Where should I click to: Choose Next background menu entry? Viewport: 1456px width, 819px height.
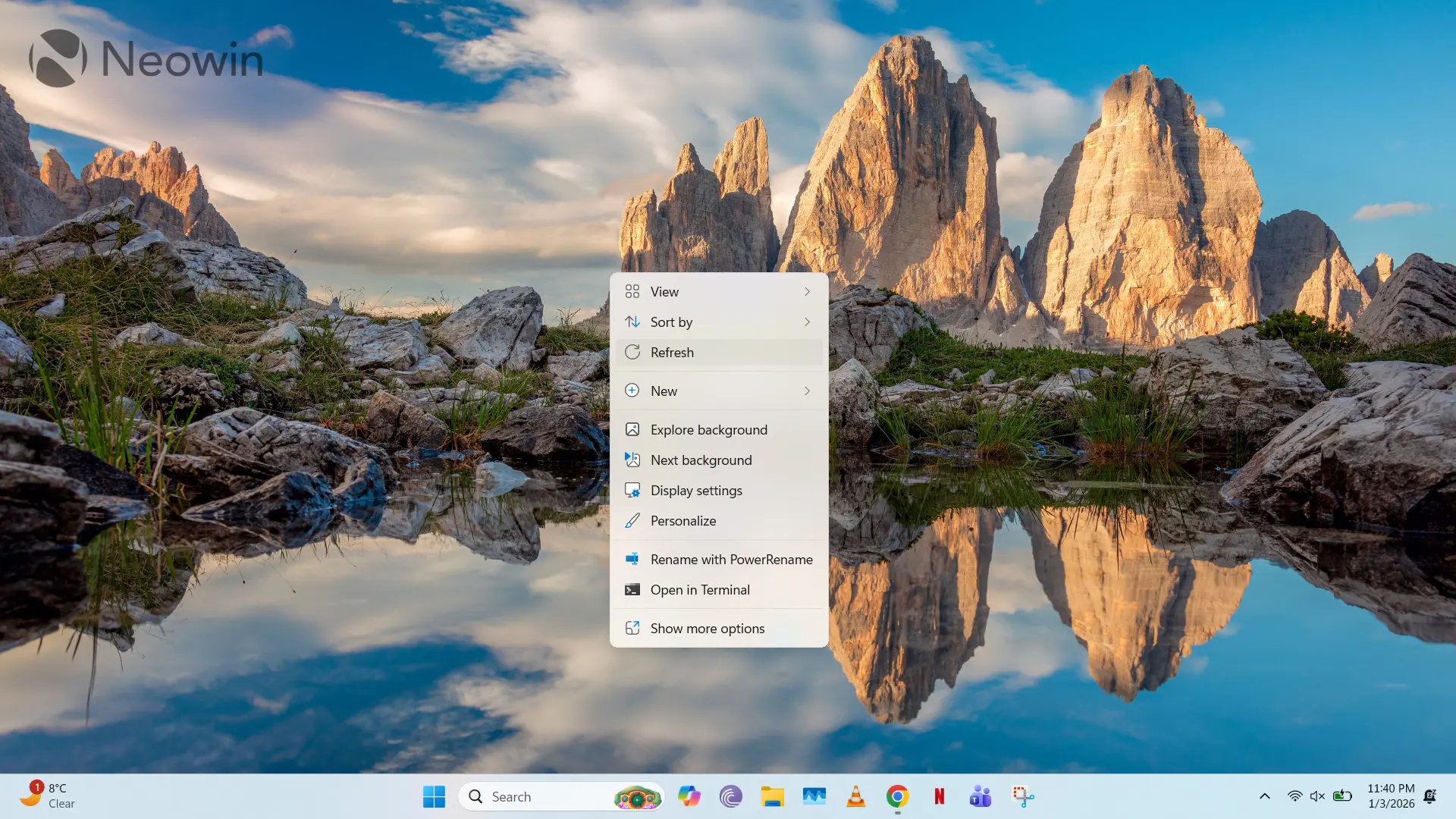click(701, 460)
